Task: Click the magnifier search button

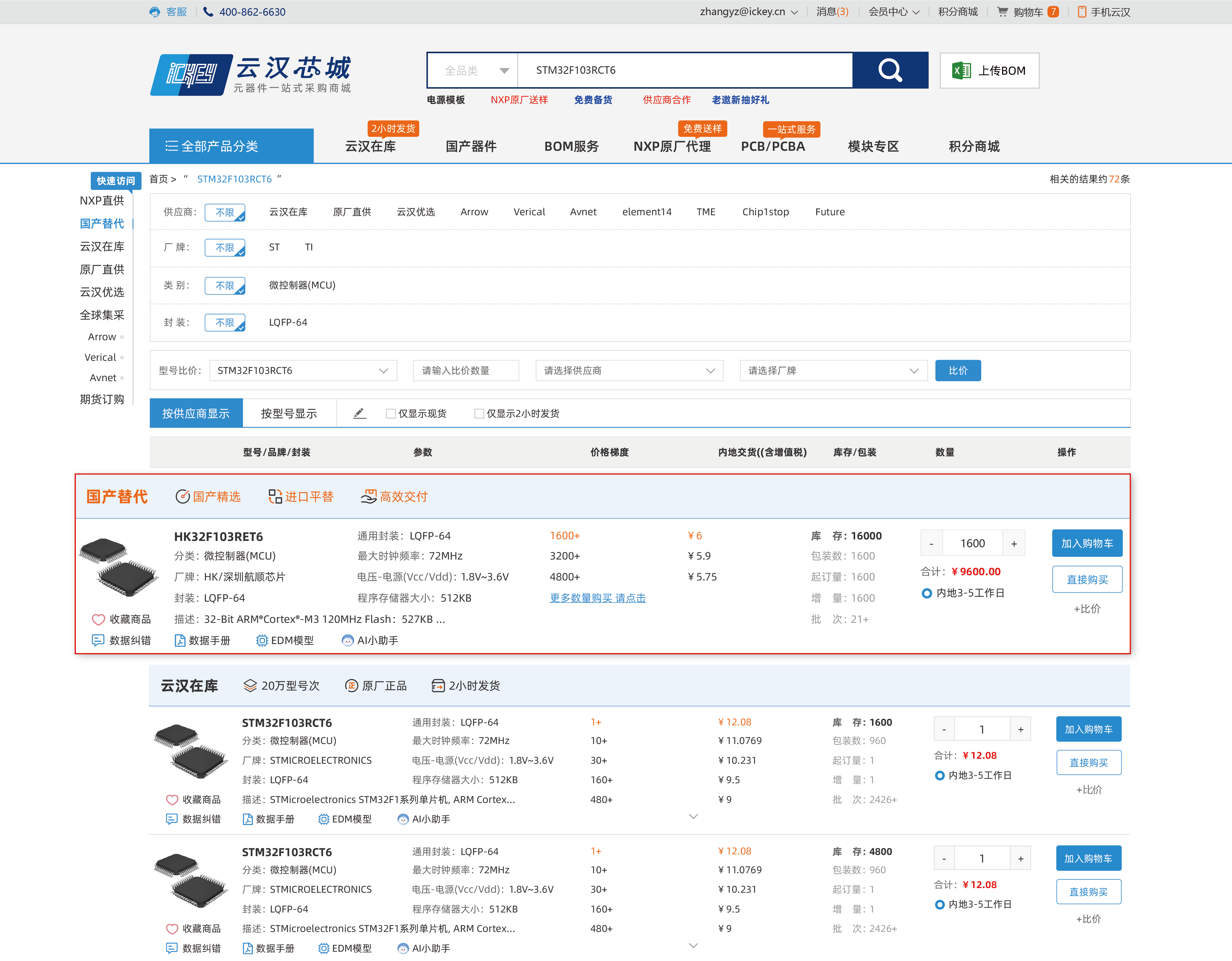Action: pyautogui.click(x=890, y=71)
